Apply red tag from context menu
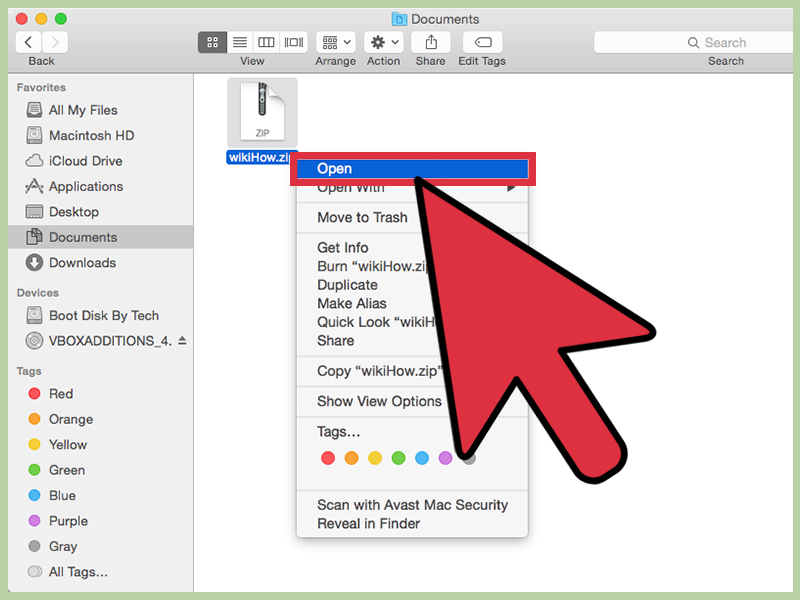This screenshot has width=800, height=600. [x=328, y=458]
